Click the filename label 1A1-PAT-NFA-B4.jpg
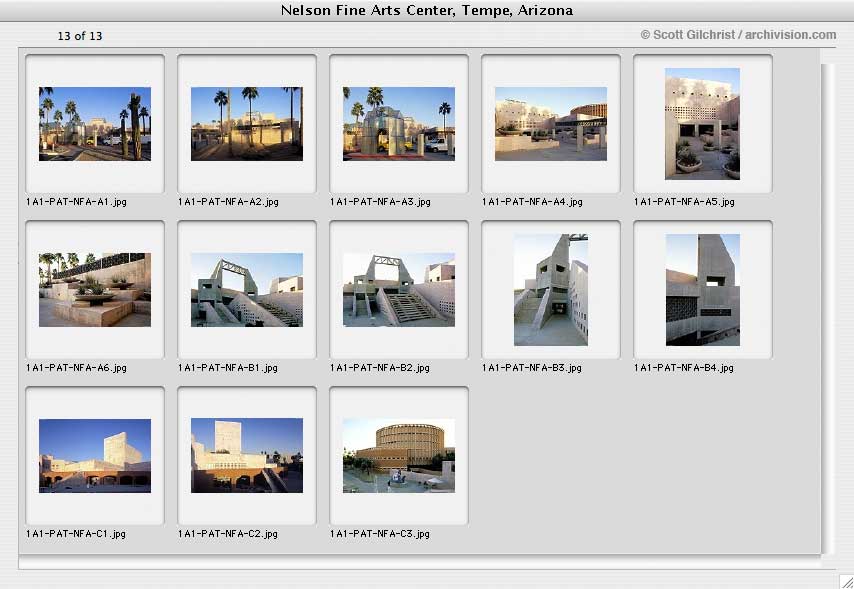Image resolution: width=854 pixels, height=589 pixels. click(684, 368)
